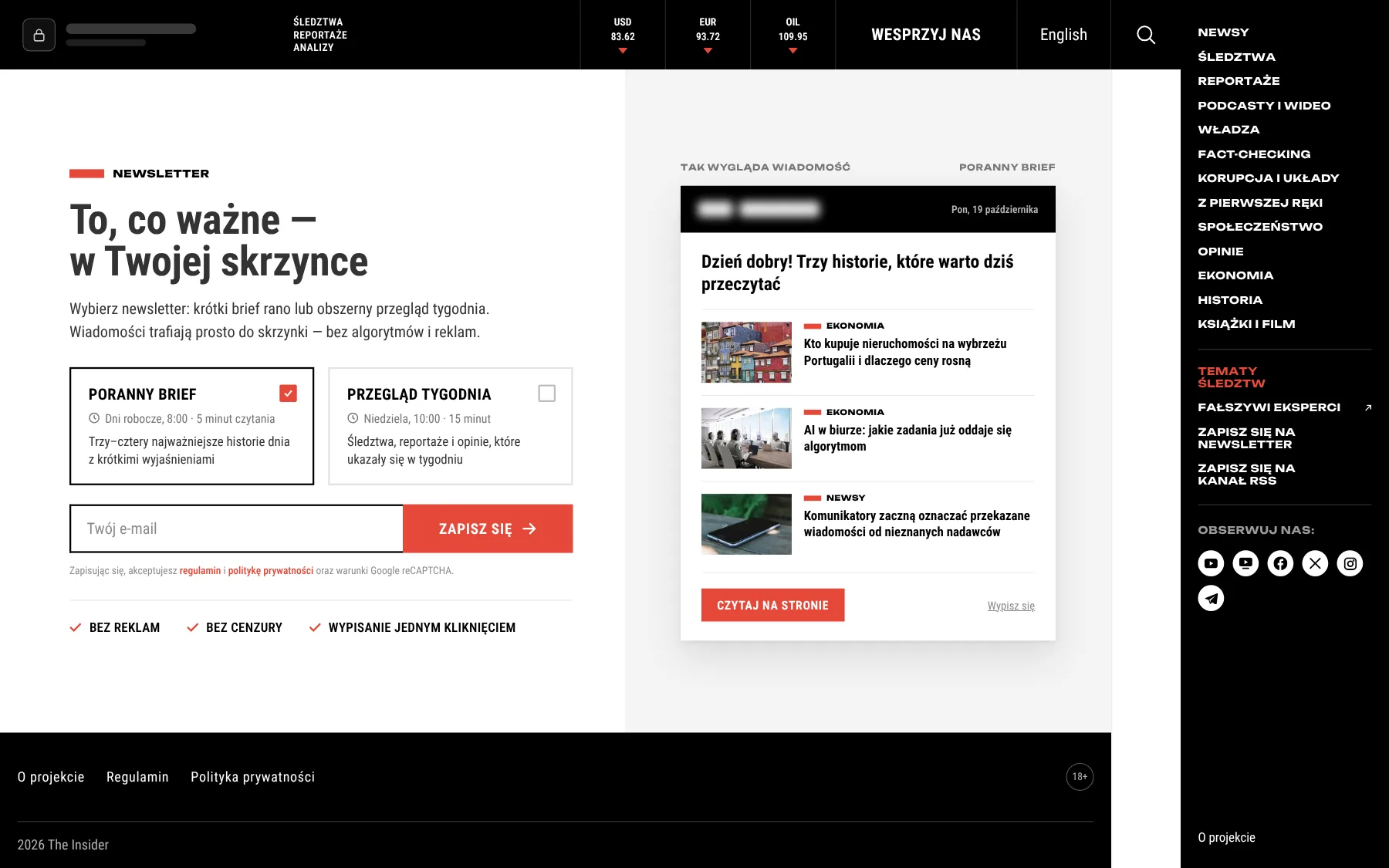Switch language to English
The height and width of the screenshot is (868, 1389).
click(1063, 35)
